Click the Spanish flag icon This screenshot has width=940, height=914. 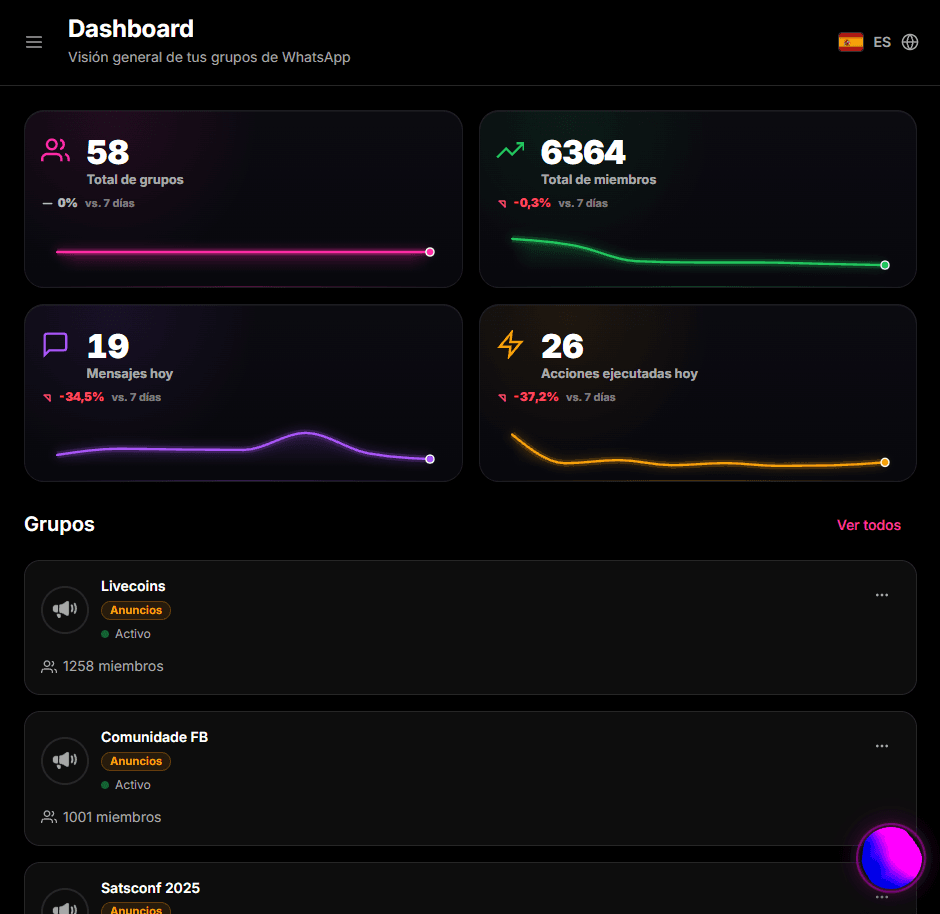click(850, 42)
